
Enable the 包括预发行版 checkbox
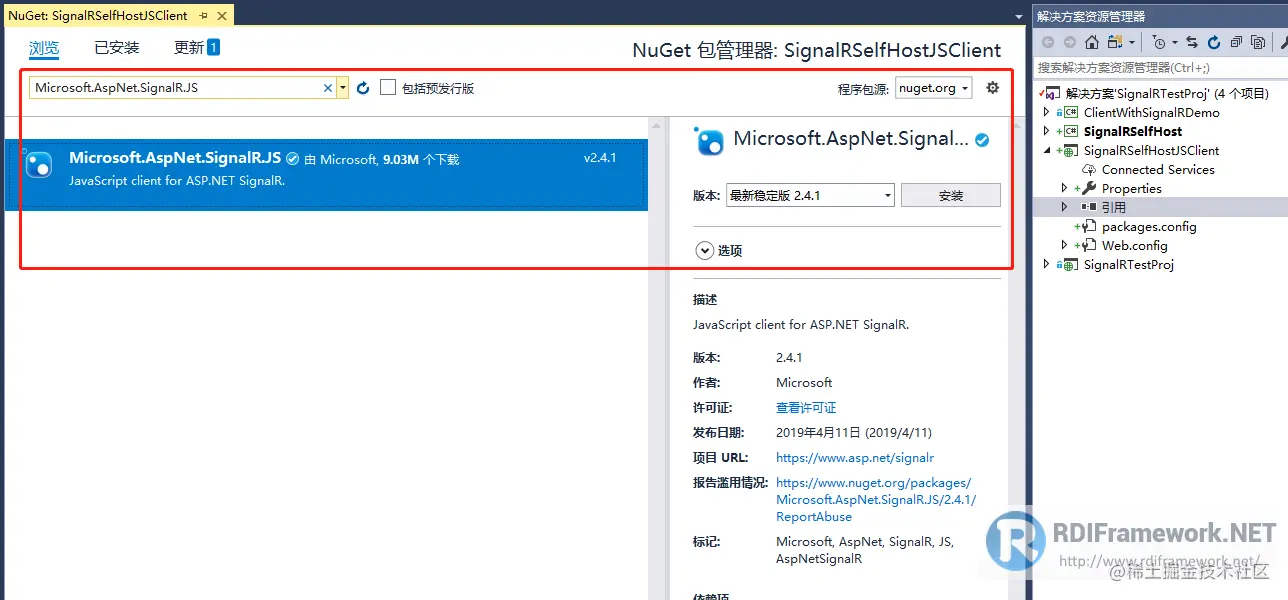click(x=387, y=87)
